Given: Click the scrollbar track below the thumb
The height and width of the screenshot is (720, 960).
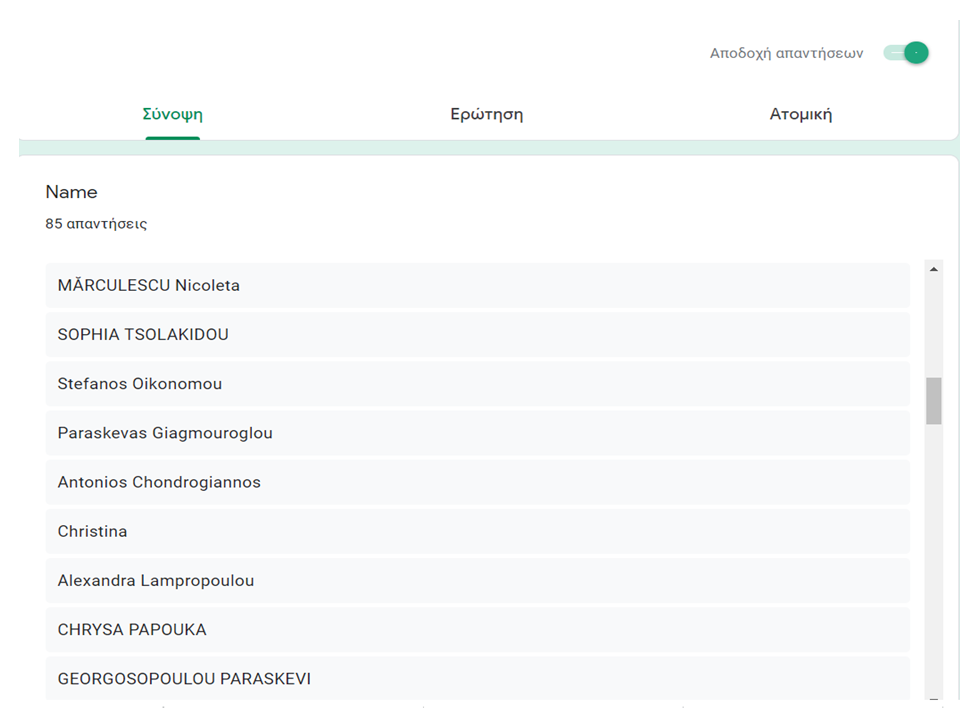Looking at the screenshot, I should [934, 560].
